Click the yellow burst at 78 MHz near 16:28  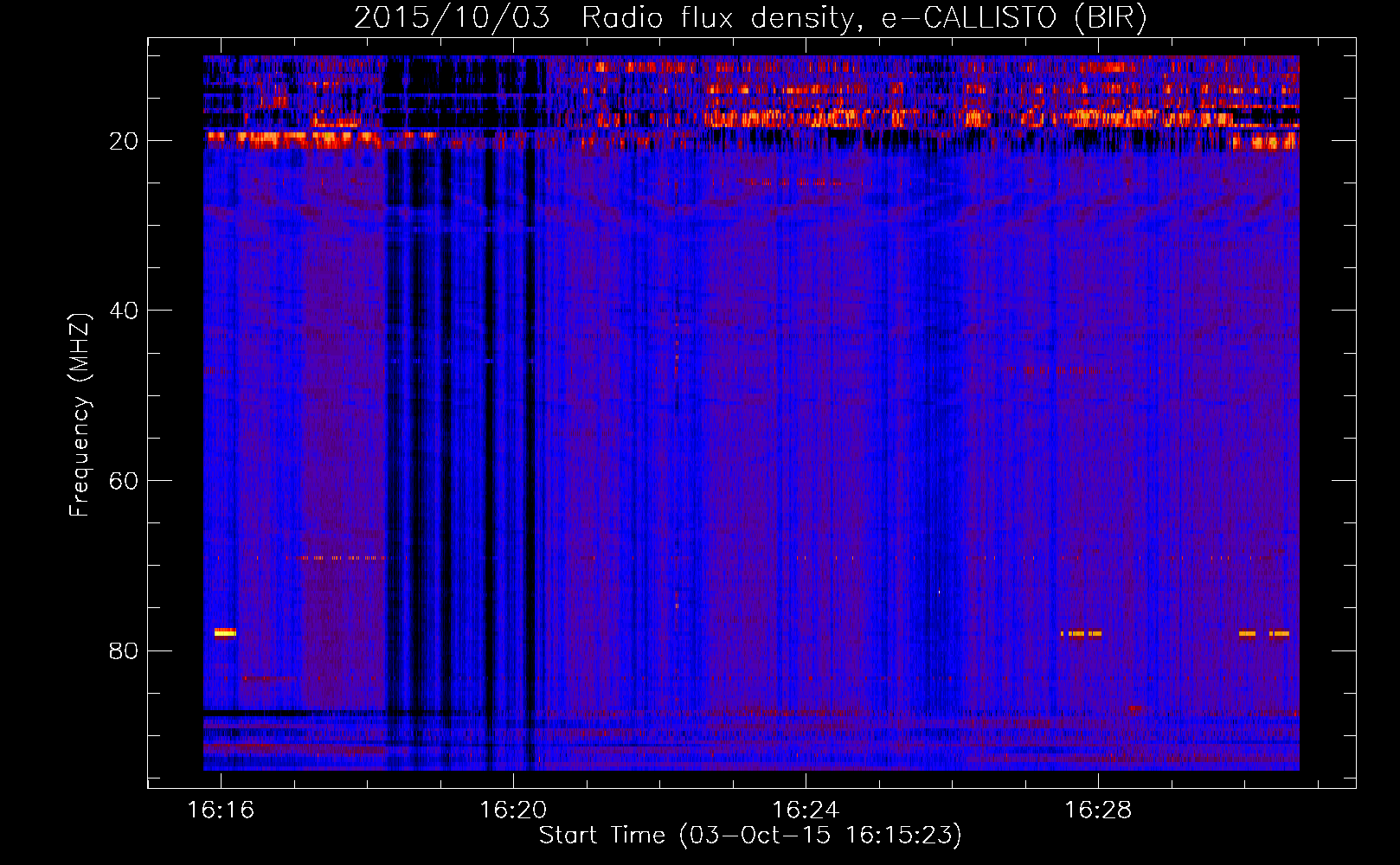click(1082, 633)
